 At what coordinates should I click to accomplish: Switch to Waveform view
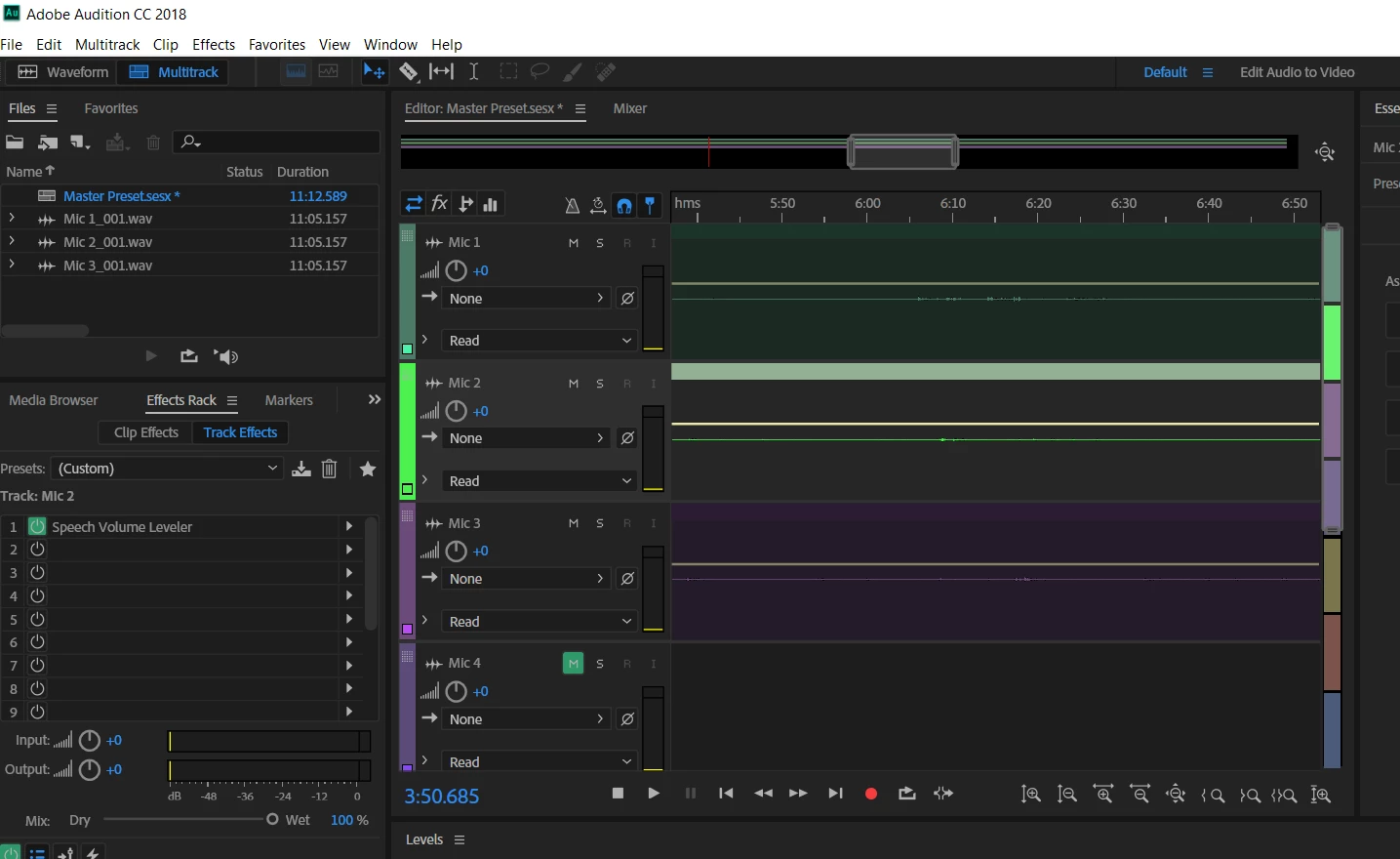coord(62,72)
